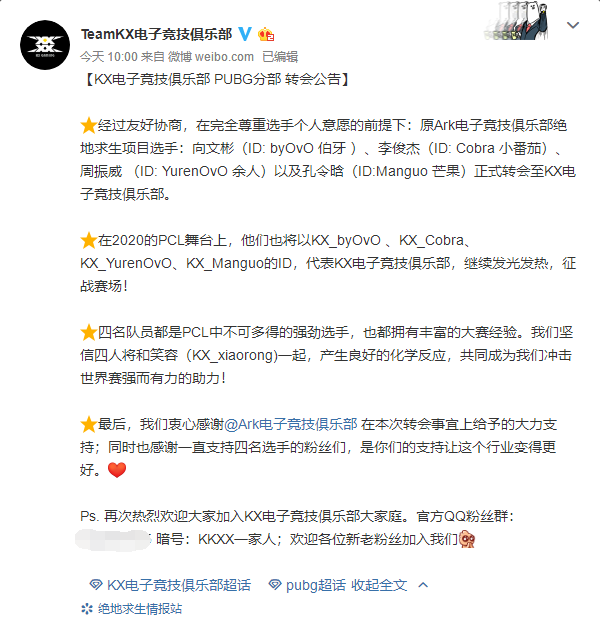Open the pubg超话 super topic
The width and height of the screenshot is (600, 625).
[316, 585]
